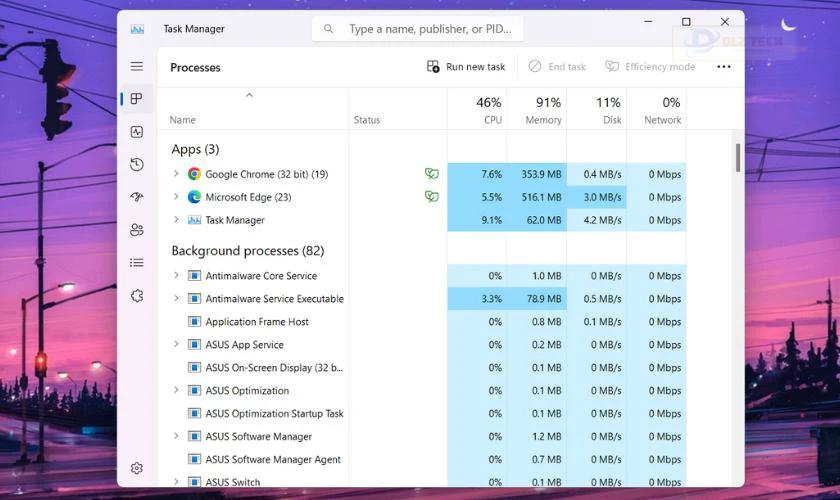Expand Antimalware Core Service row

pos(176,275)
